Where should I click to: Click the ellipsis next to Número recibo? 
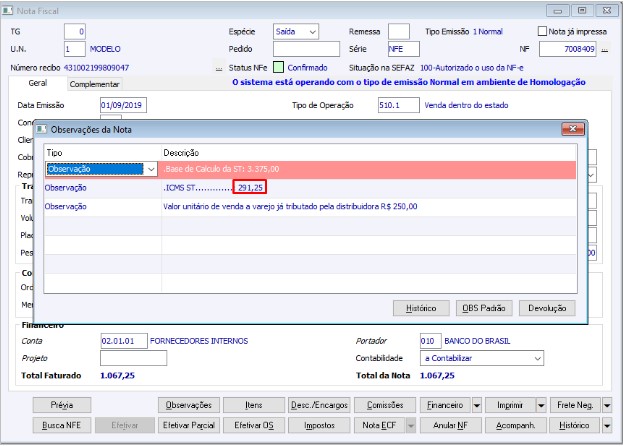pyautogui.click(x=219, y=68)
